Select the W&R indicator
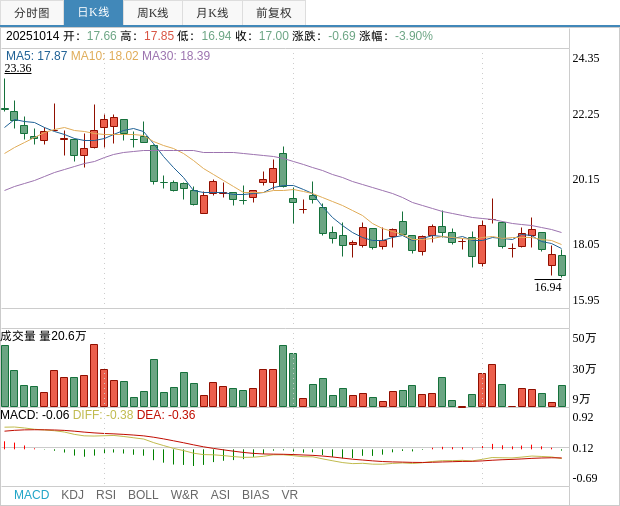Image resolution: width=620 pixels, height=506 pixels. (x=184, y=495)
